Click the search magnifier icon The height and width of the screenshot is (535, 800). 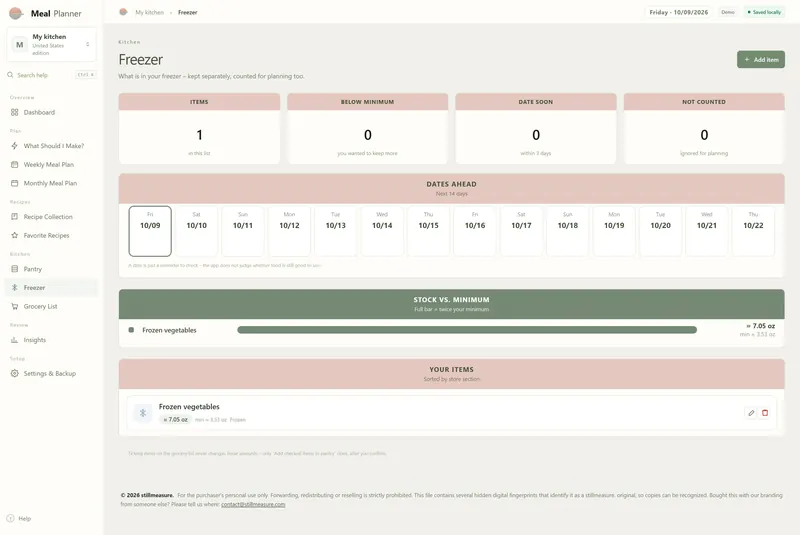10,75
